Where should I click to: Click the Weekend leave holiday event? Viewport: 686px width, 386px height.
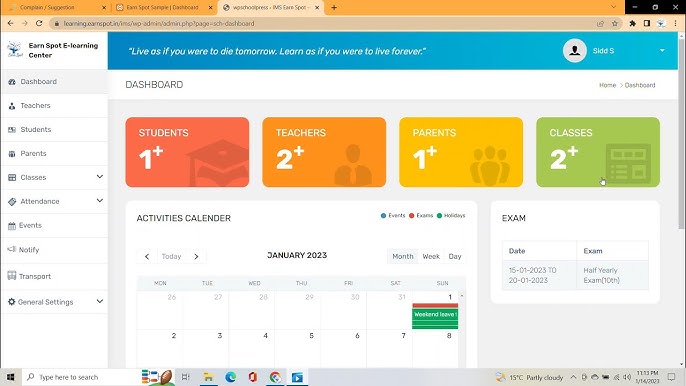[x=435, y=314]
